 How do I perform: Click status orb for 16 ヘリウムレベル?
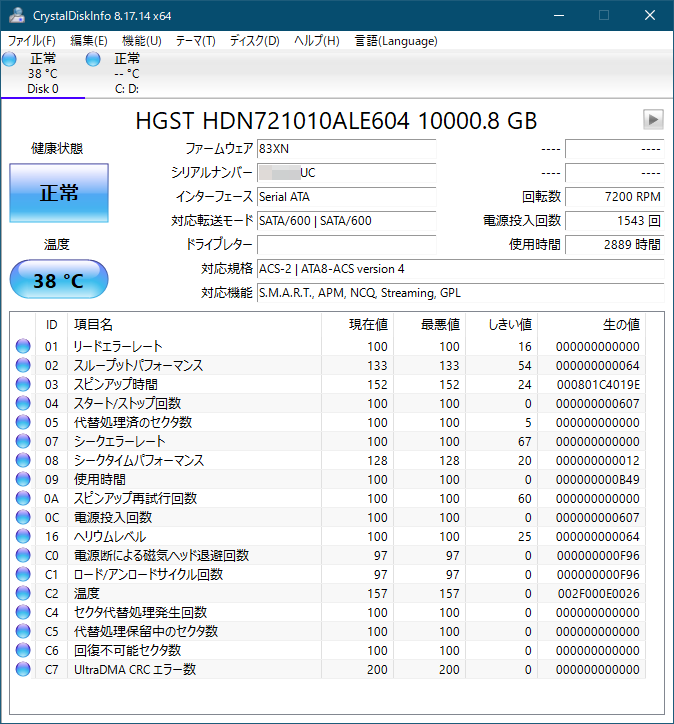pyautogui.click(x=23, y=536)
